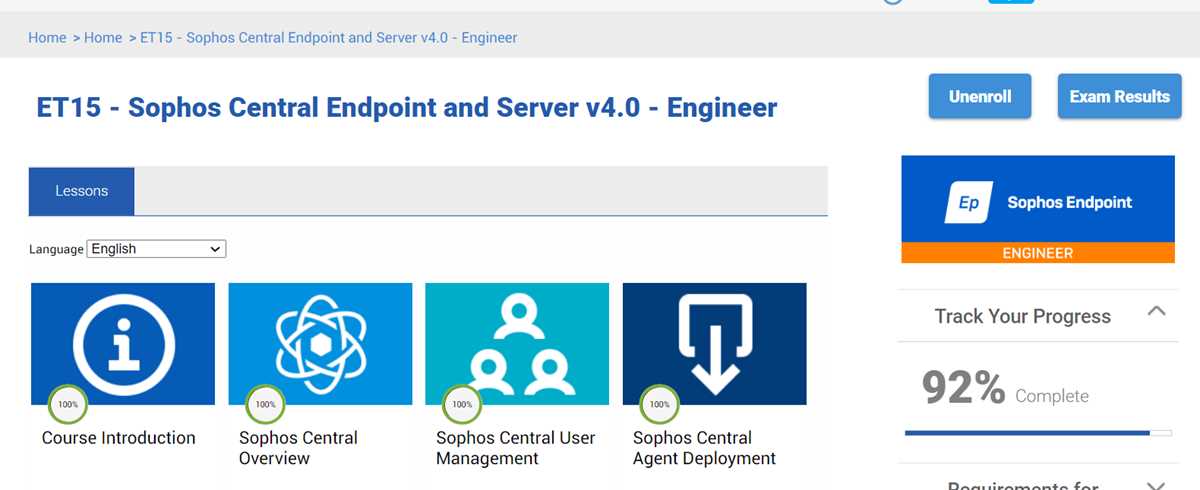Click the Track Your Progress heading
Screen dimensions: 1200x490
click(x=1022, y=316)
